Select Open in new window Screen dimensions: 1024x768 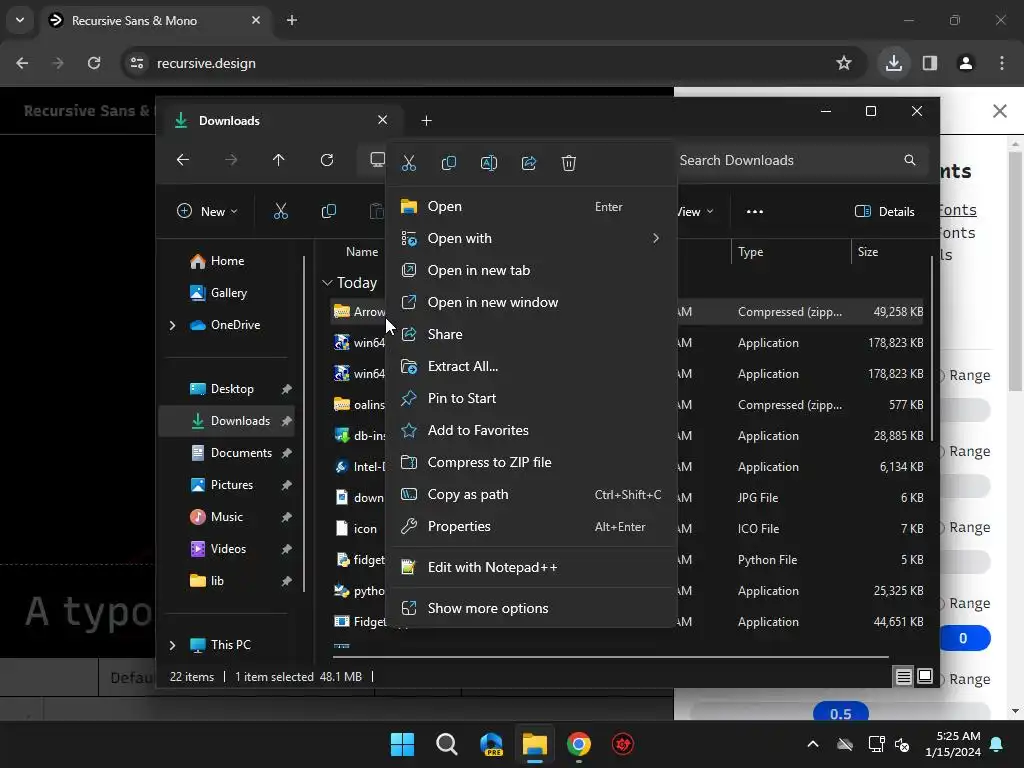point(532,302)
